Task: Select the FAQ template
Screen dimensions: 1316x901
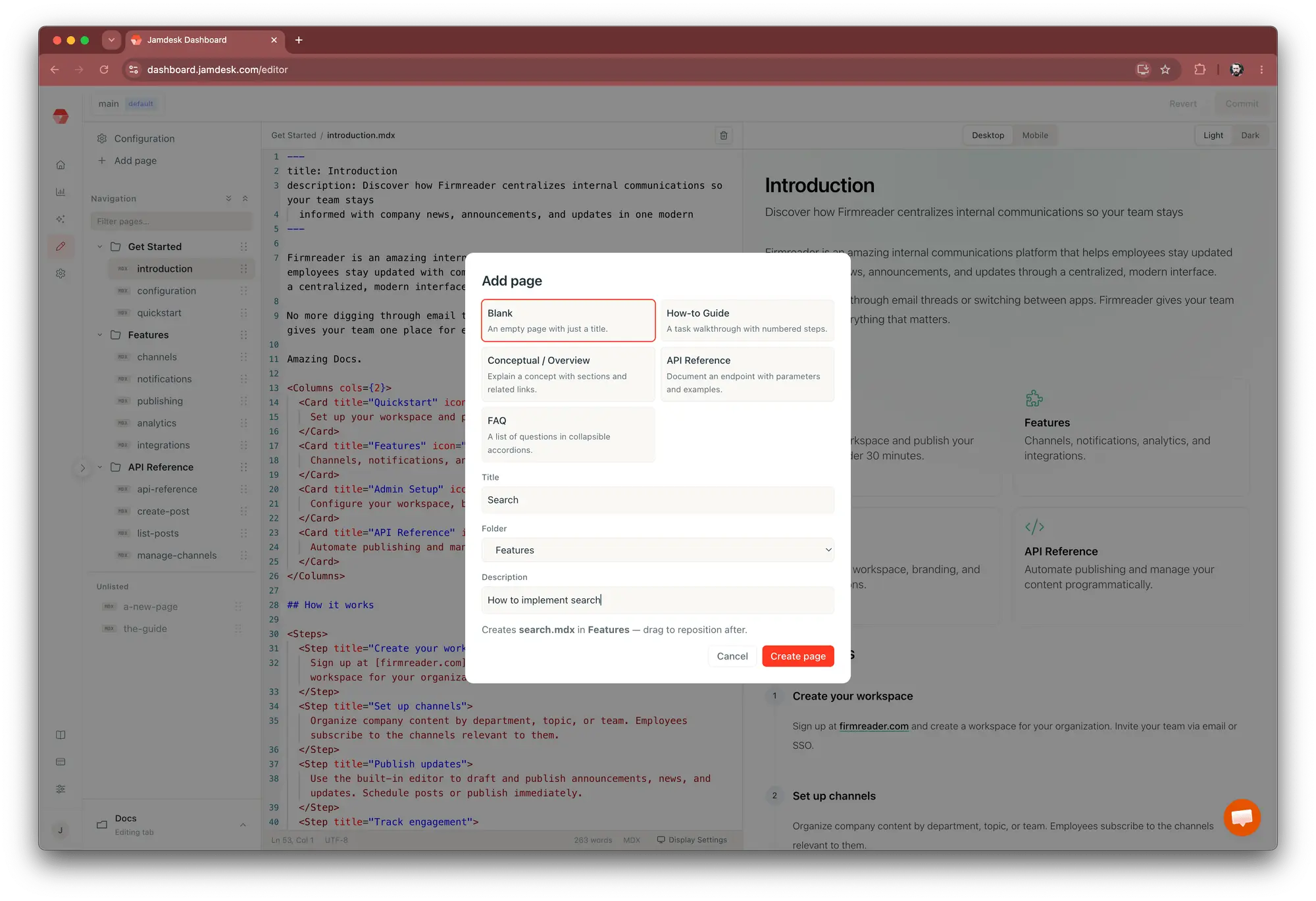Action: (569, 435)
